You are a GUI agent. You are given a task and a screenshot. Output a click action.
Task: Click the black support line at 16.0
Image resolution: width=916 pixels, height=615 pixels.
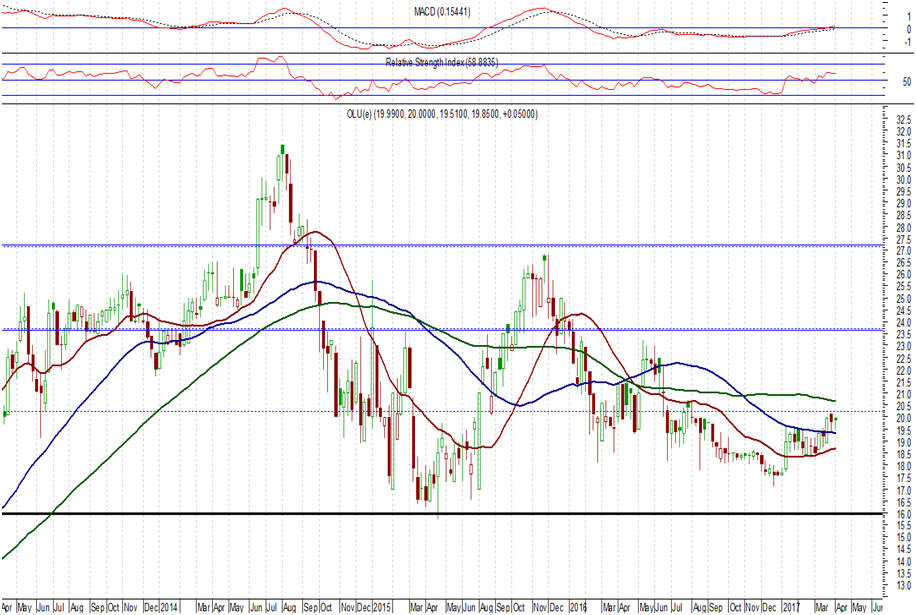pos(442,514)
